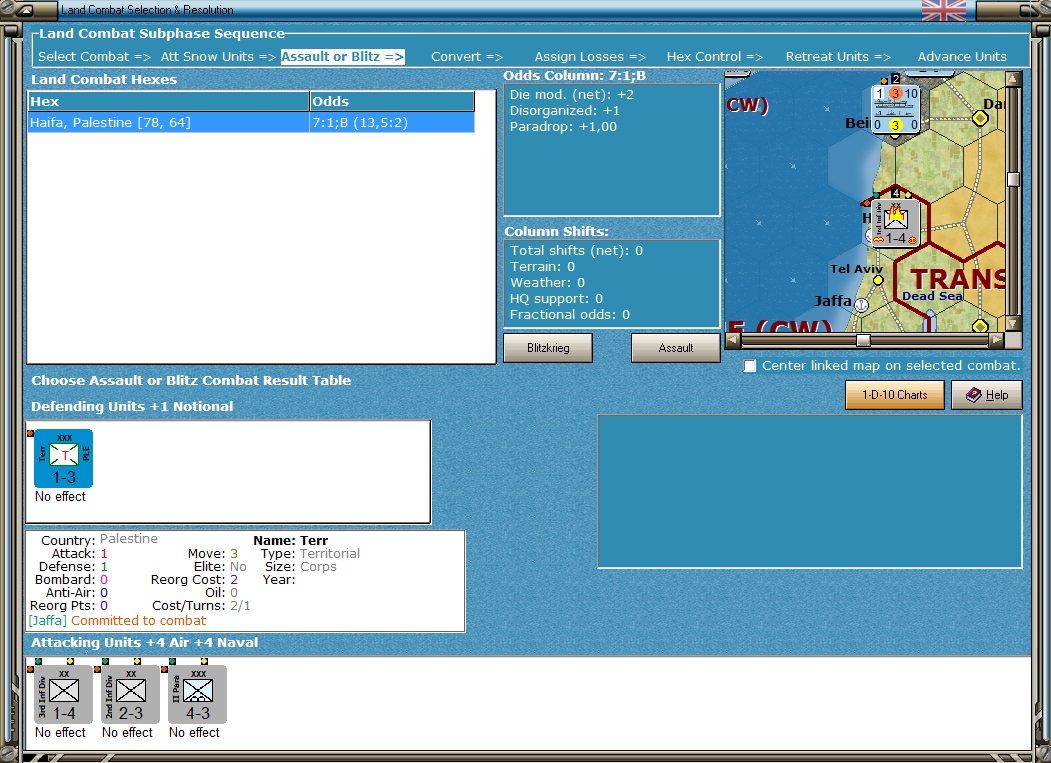The image size is (1051, 763).
Task: Select the II Para 4-3 attacking unit
Action: point(198,695)
